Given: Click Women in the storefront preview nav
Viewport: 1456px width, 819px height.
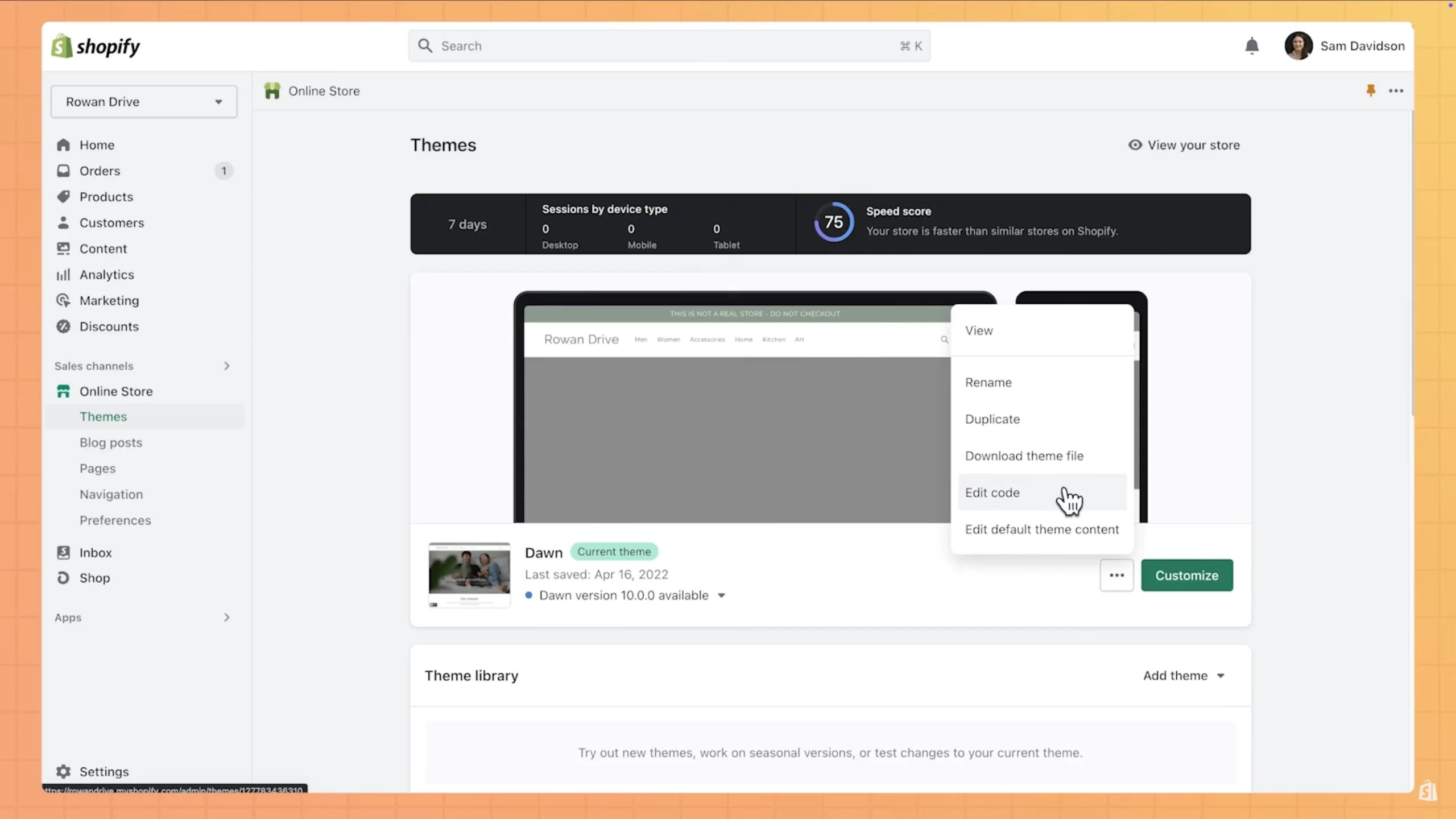Looking at the screenshot, I should pos(668,340).
